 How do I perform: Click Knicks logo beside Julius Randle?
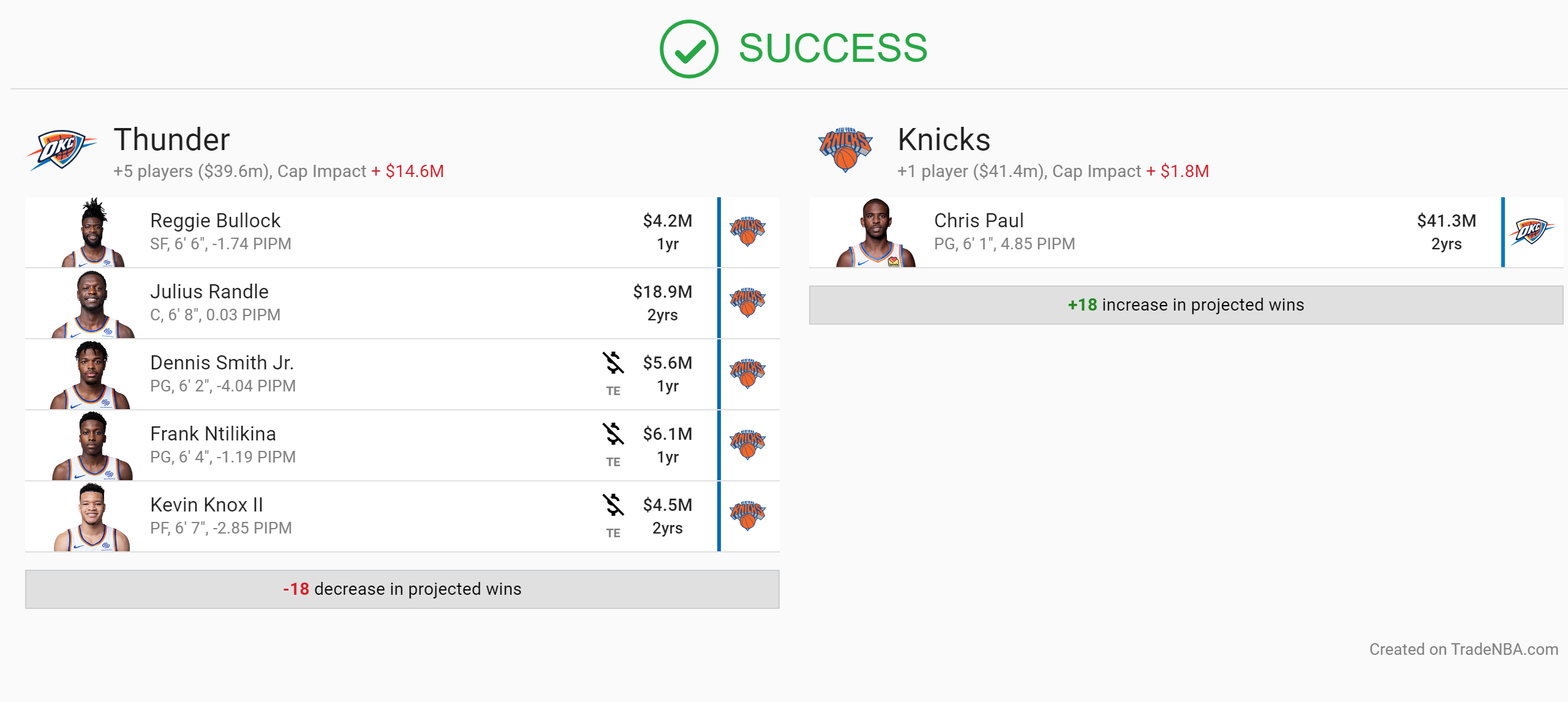point(747,303)
